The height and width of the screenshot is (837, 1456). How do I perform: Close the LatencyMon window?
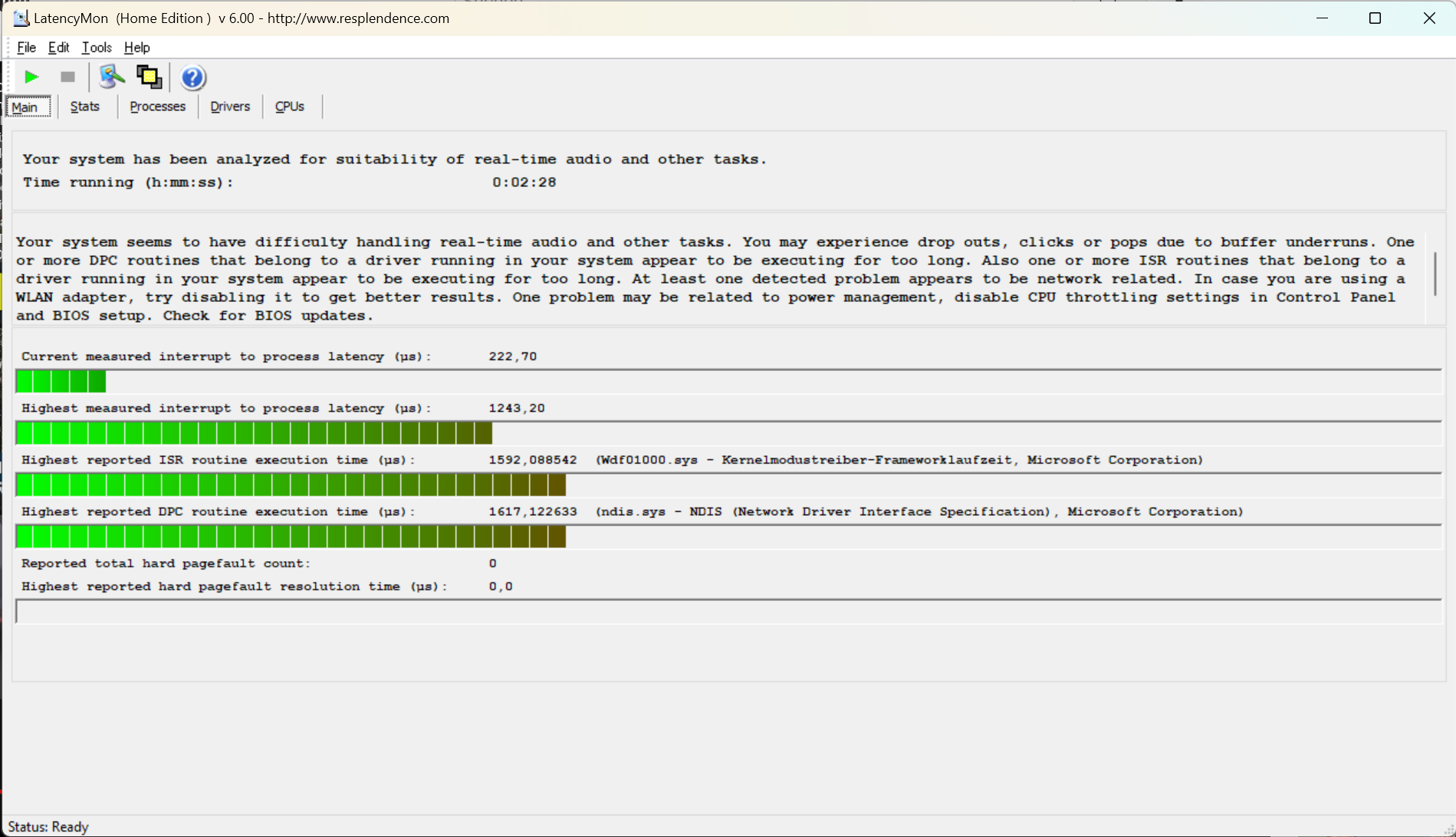(x=1429, y=18)
